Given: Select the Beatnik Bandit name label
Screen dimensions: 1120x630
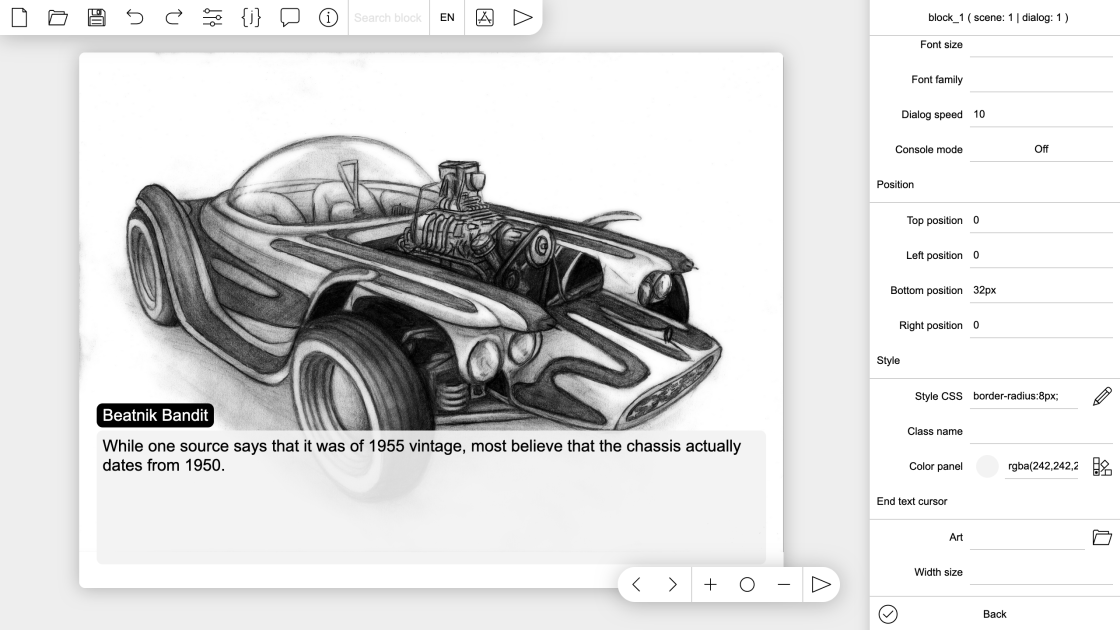Looking at the screenshot, I should (x=155, y=416).
